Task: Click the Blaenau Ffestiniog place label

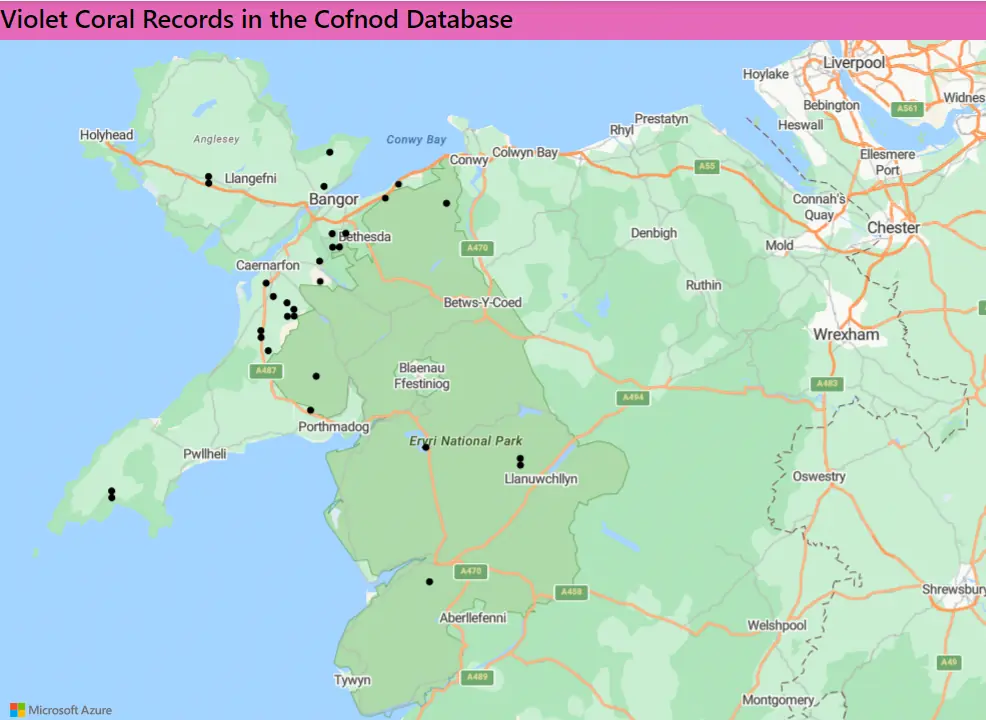Action: tap(424, 375)
